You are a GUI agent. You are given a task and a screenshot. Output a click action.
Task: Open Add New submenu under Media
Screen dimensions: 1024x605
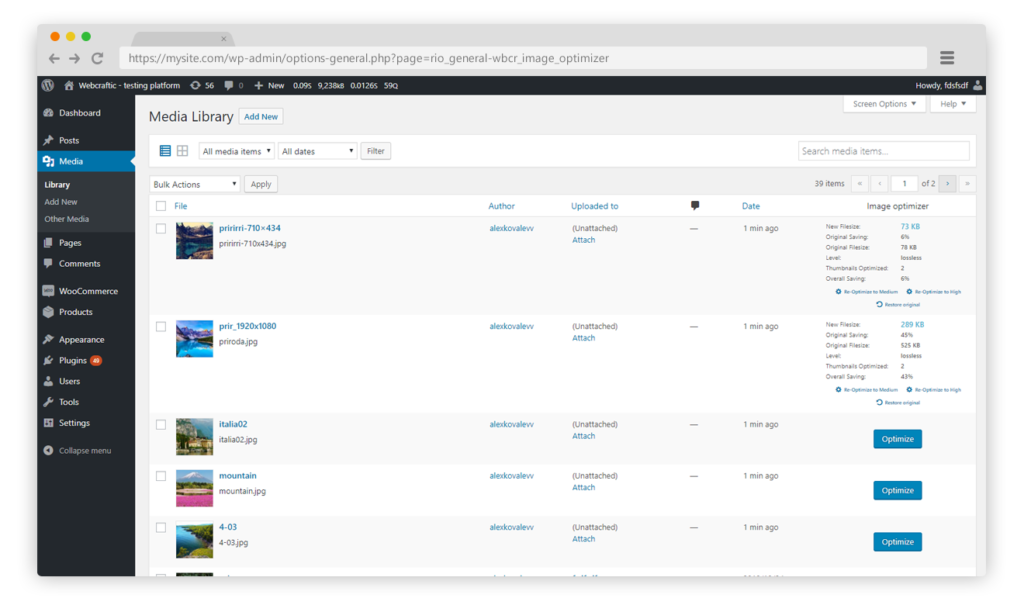tap(61, 202)
